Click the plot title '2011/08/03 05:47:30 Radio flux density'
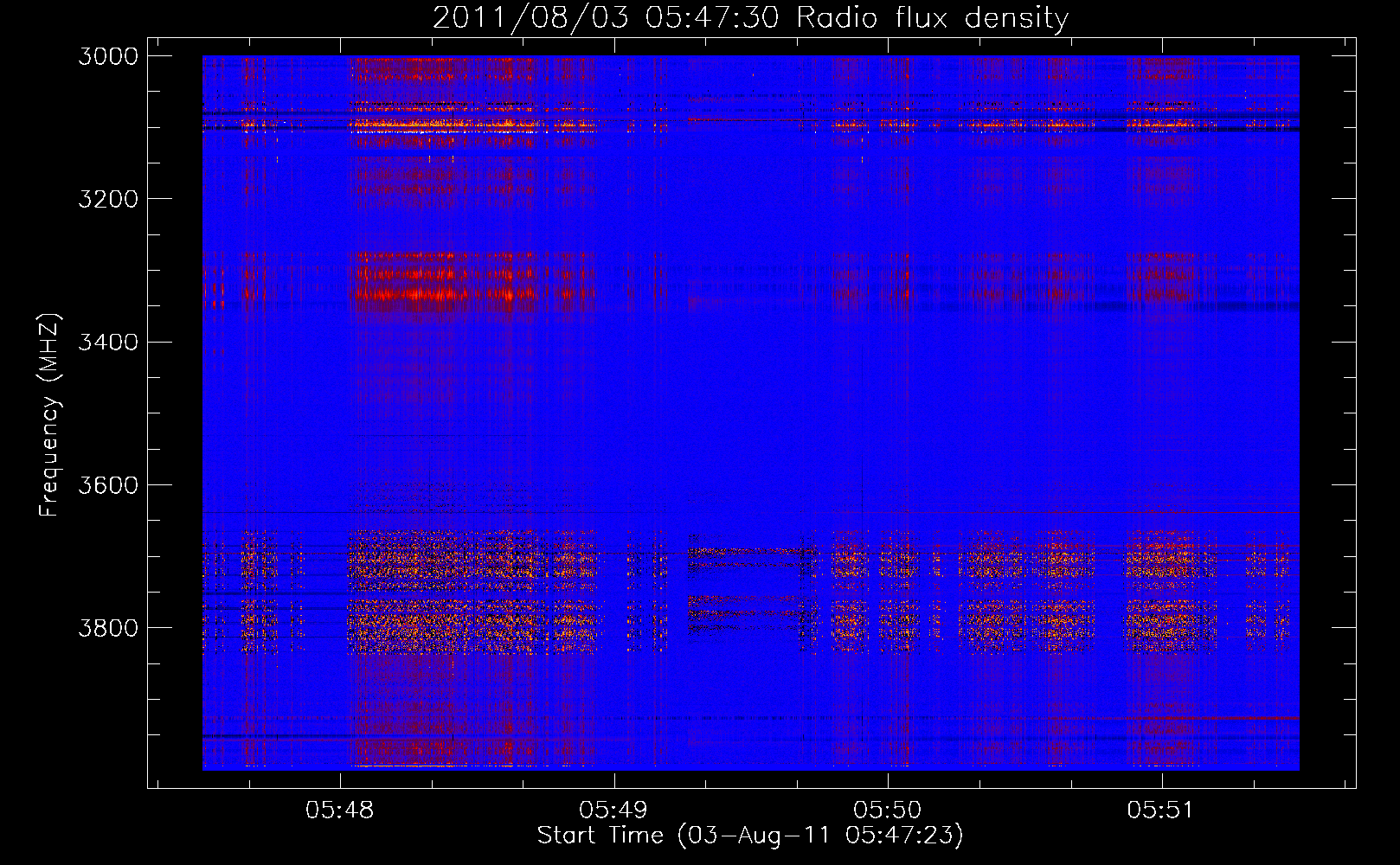 [x=750, y=17]
